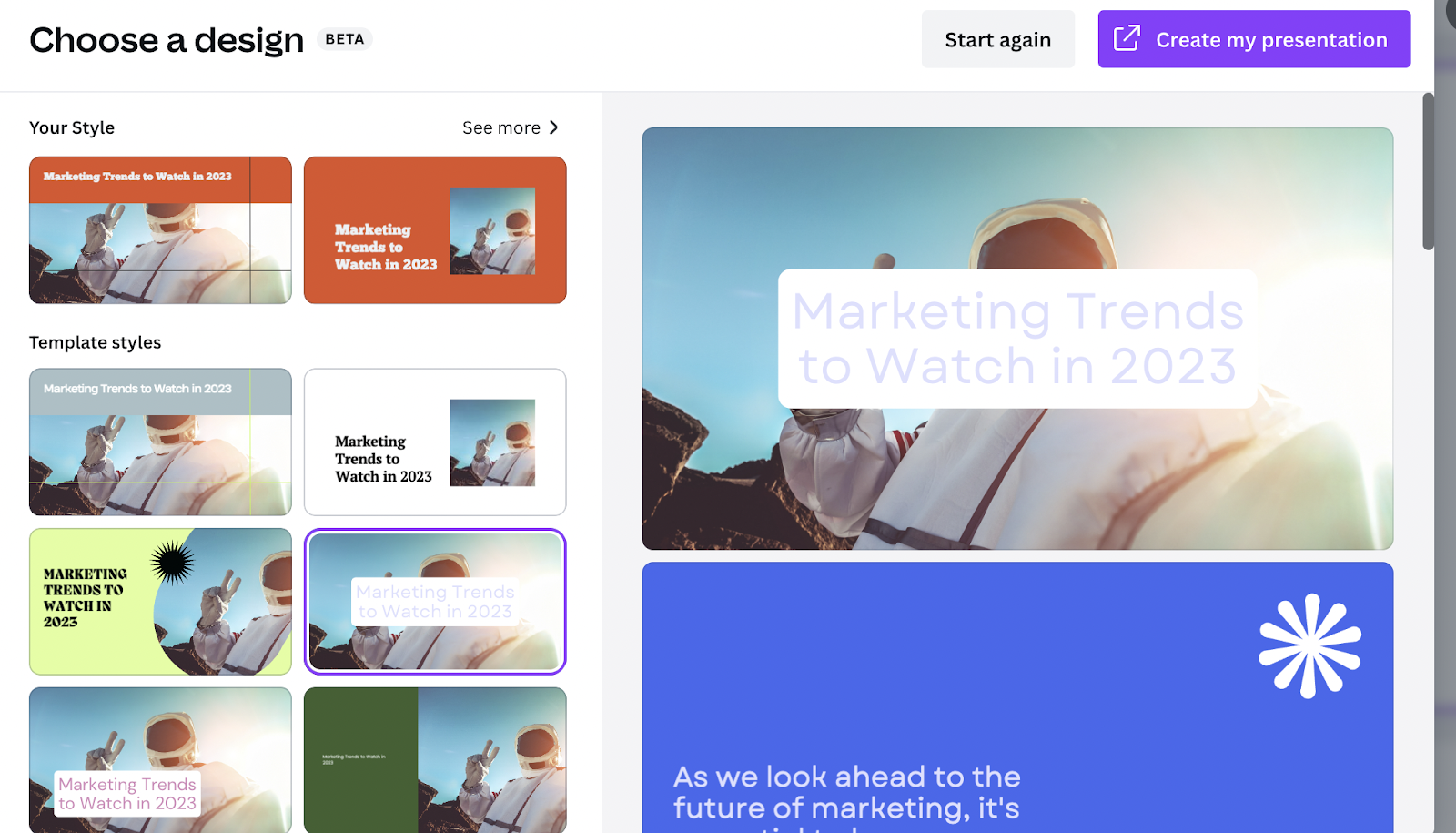Pick the white template with serif title

435,442
